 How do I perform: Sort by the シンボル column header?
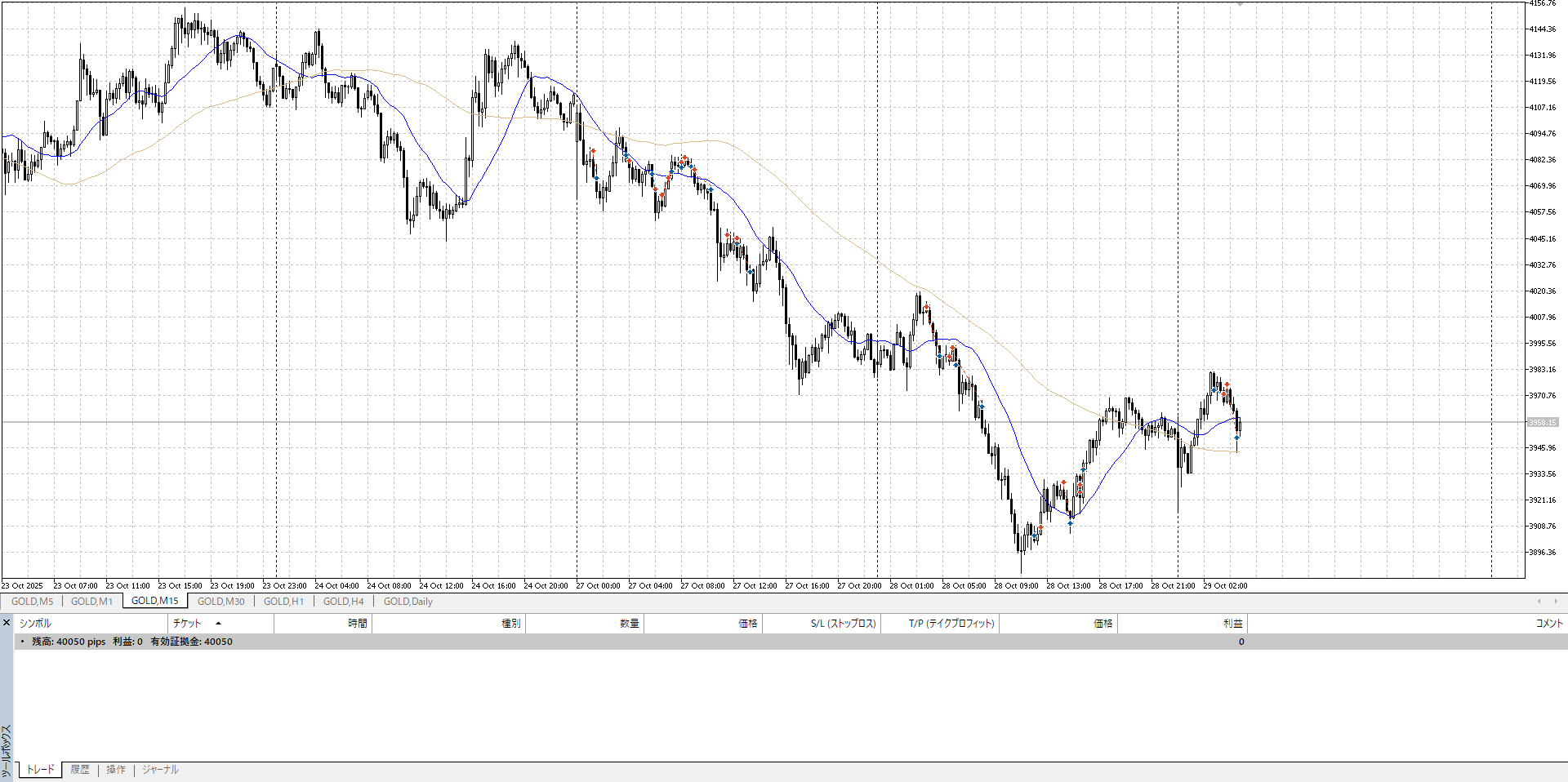coord(35,624)
